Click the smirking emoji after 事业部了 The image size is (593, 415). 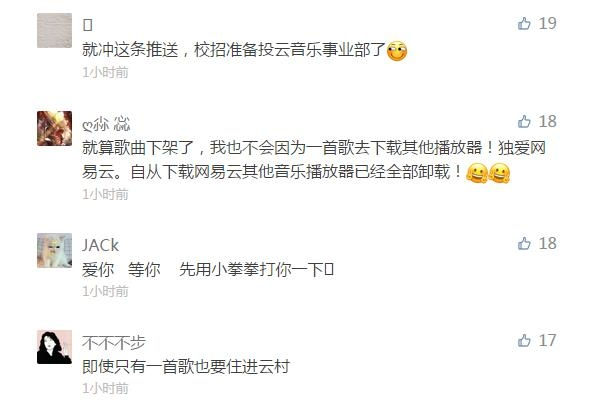[x=397, y=51]
